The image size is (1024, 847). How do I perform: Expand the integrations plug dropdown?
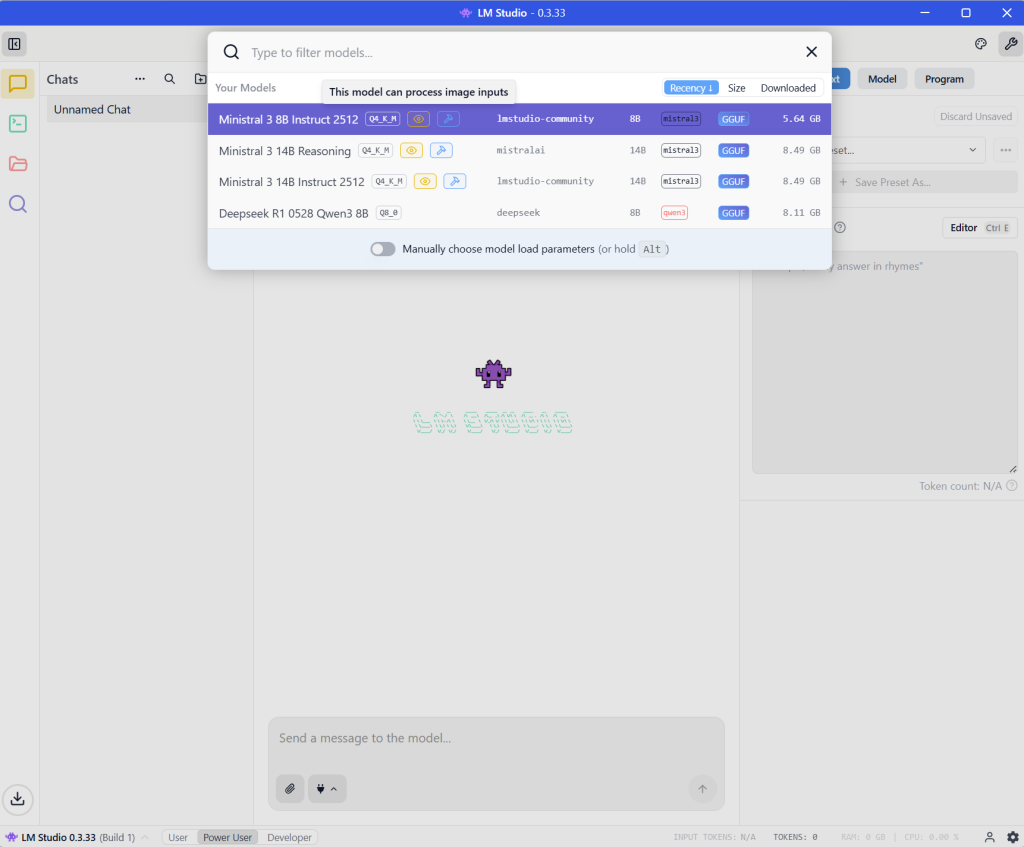(327, 789)
